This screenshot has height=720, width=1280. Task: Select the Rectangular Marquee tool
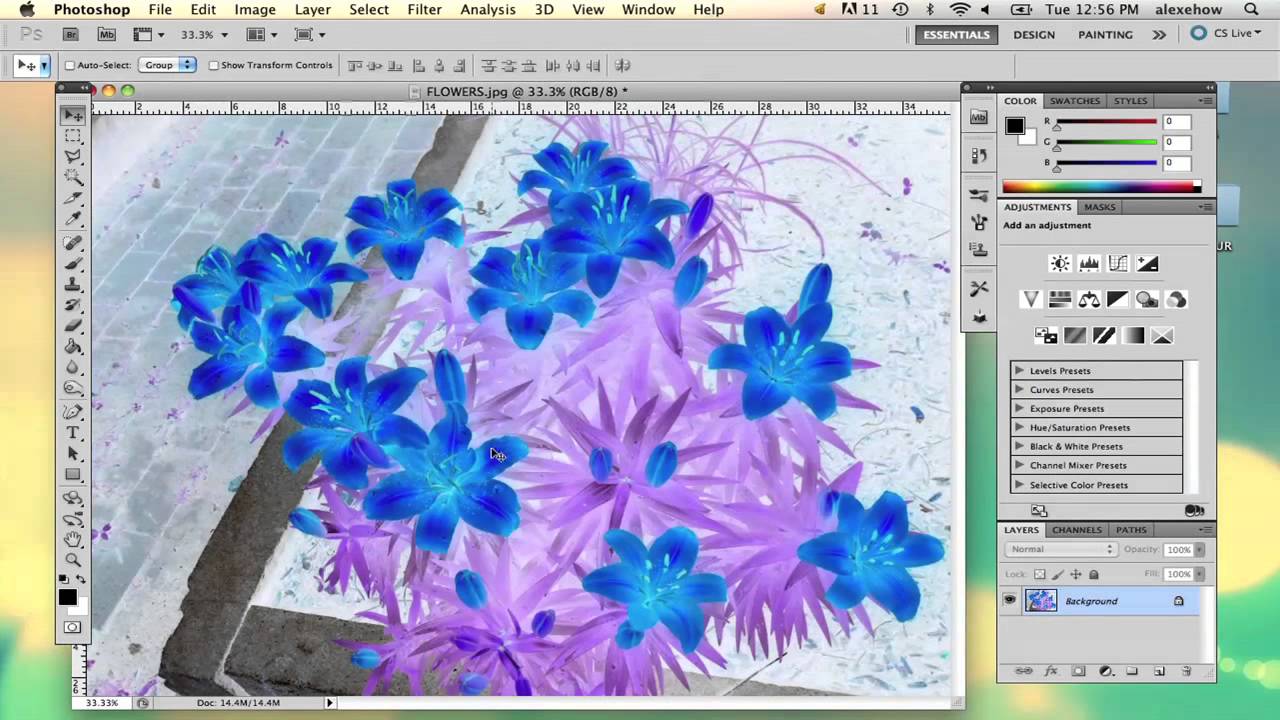73,136
